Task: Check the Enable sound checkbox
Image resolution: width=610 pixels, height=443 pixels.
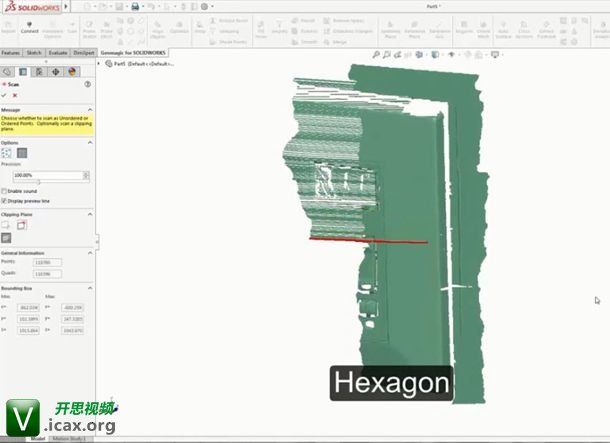Action: [x=4, y=191]
